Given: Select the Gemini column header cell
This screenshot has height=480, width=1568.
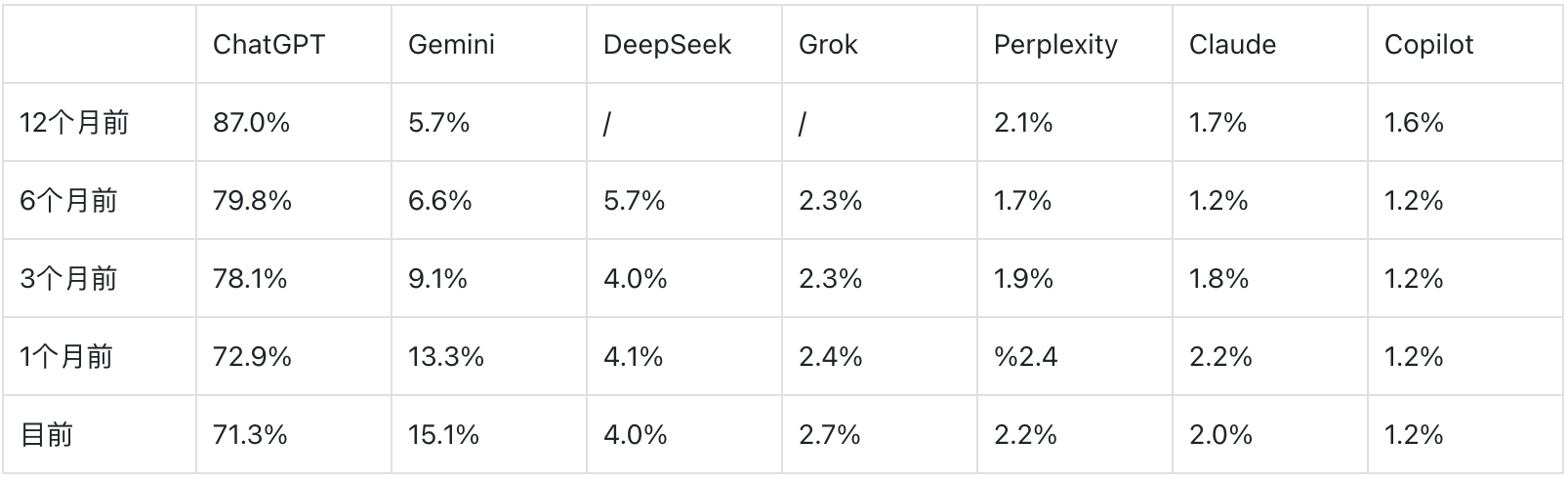Looking at the screenshot, I should 451,45.
